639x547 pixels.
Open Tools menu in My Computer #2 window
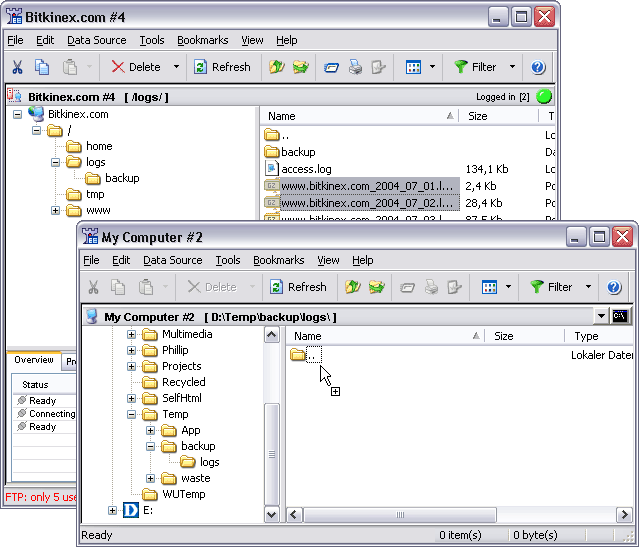228,260
